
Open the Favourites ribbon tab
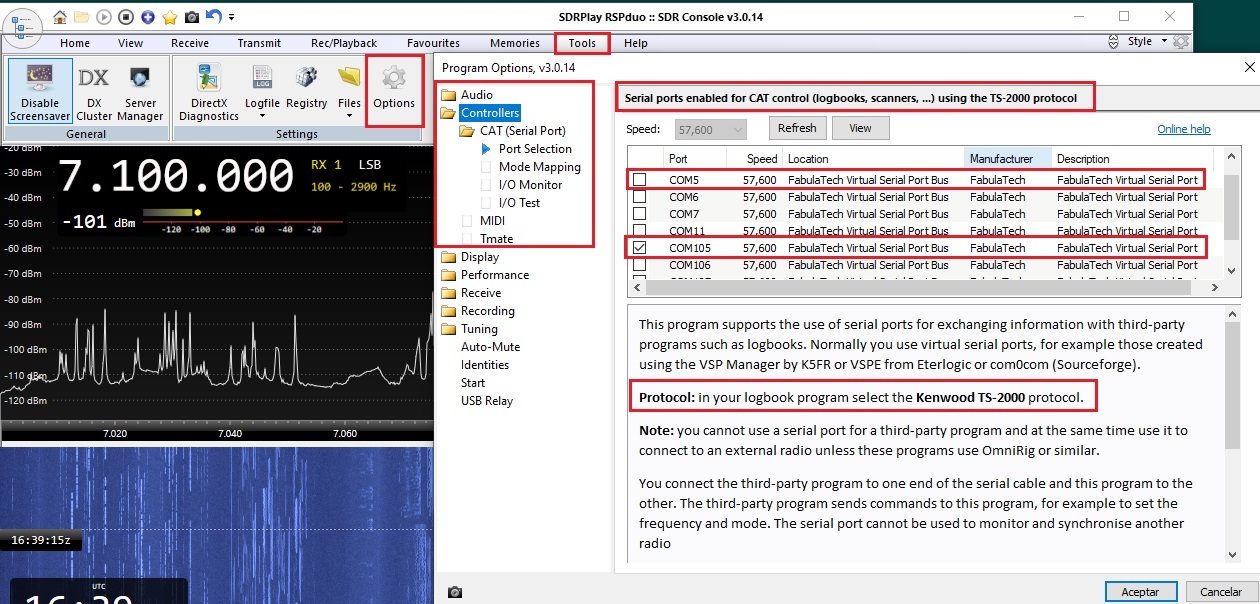point(433,43)
